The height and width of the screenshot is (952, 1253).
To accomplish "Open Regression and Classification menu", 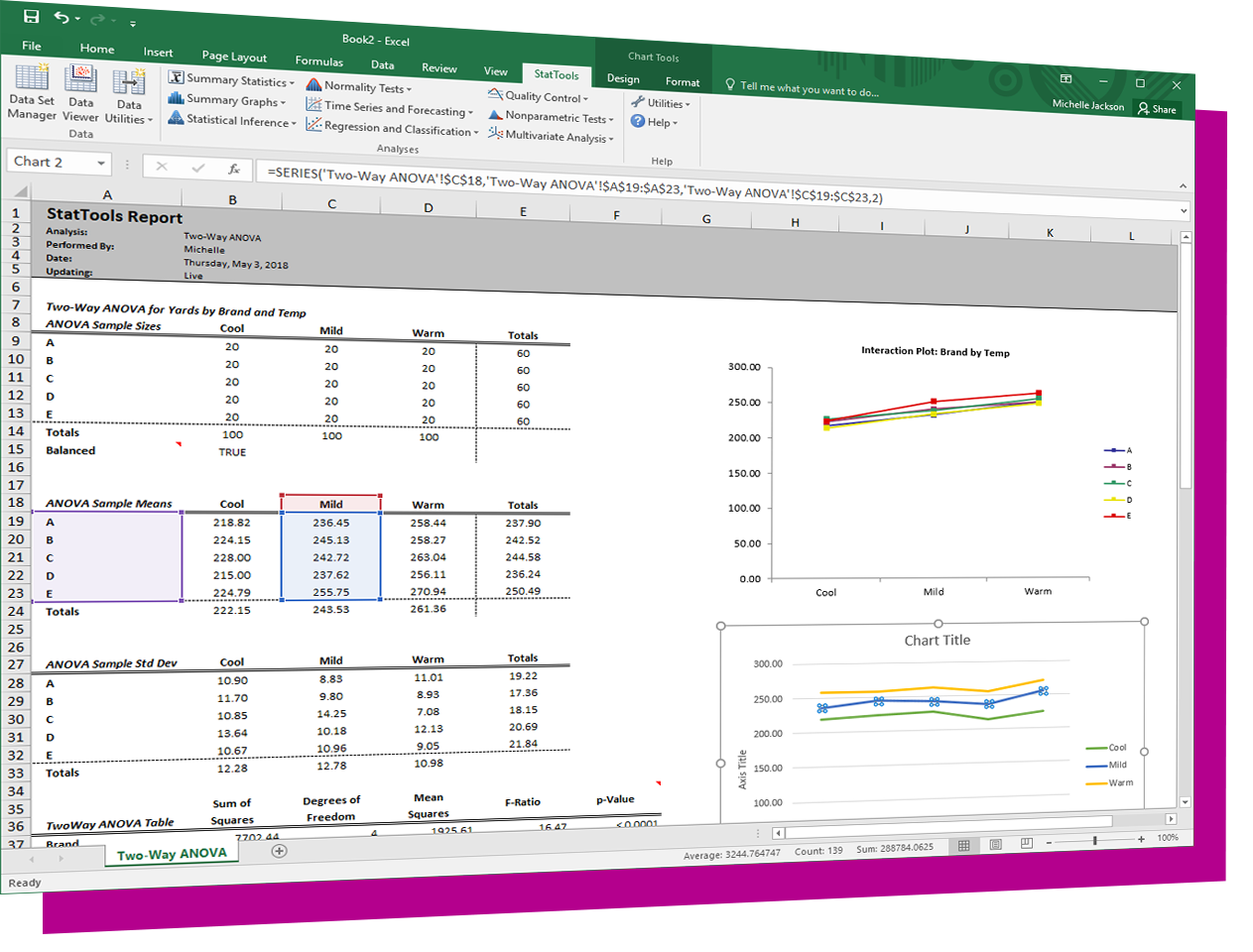I will (392, 127).
